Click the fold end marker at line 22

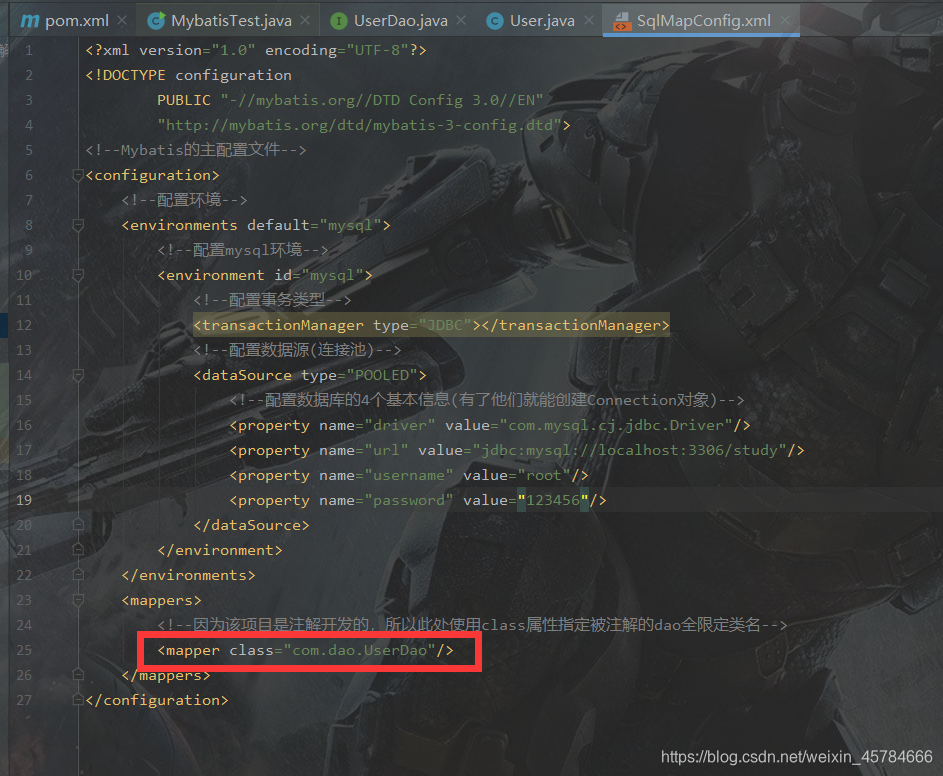[x=78, y=575]
